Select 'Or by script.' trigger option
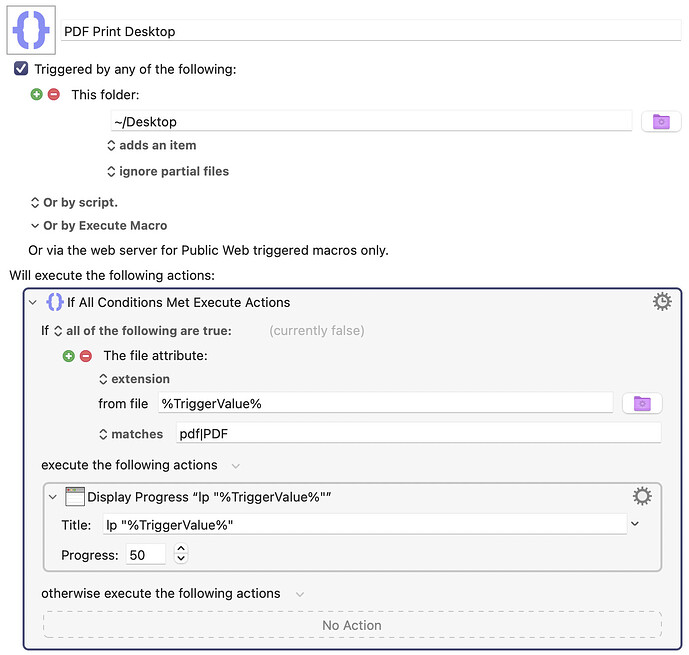This screenshot has height=655, width=689. click(74, 202)
